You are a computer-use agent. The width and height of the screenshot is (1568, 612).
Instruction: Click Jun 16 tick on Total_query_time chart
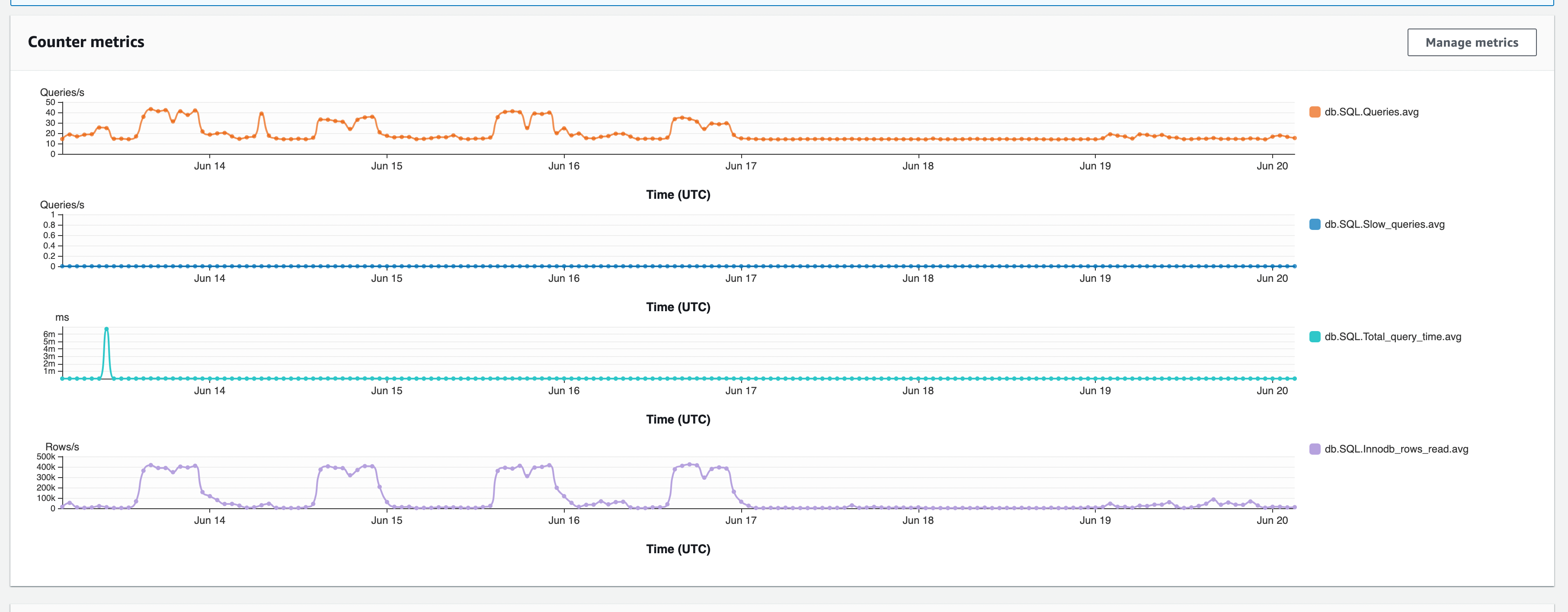pos(563,391)
